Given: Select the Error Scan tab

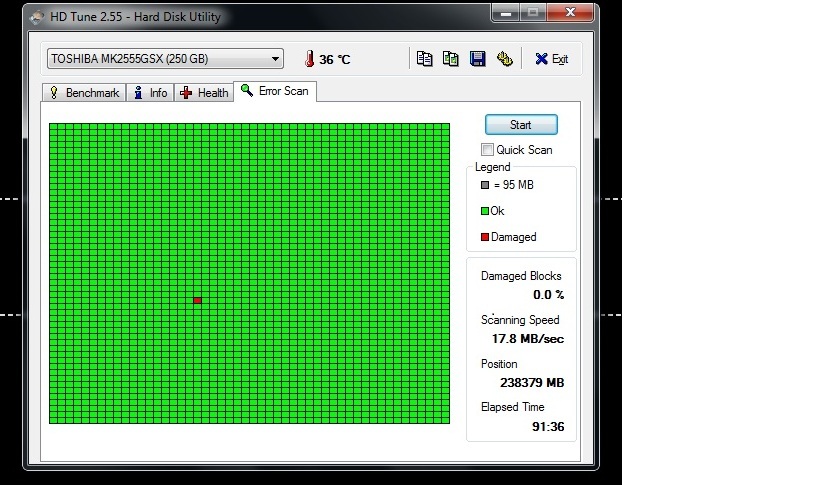Looking at the screenshot, I should coord(275,91).
